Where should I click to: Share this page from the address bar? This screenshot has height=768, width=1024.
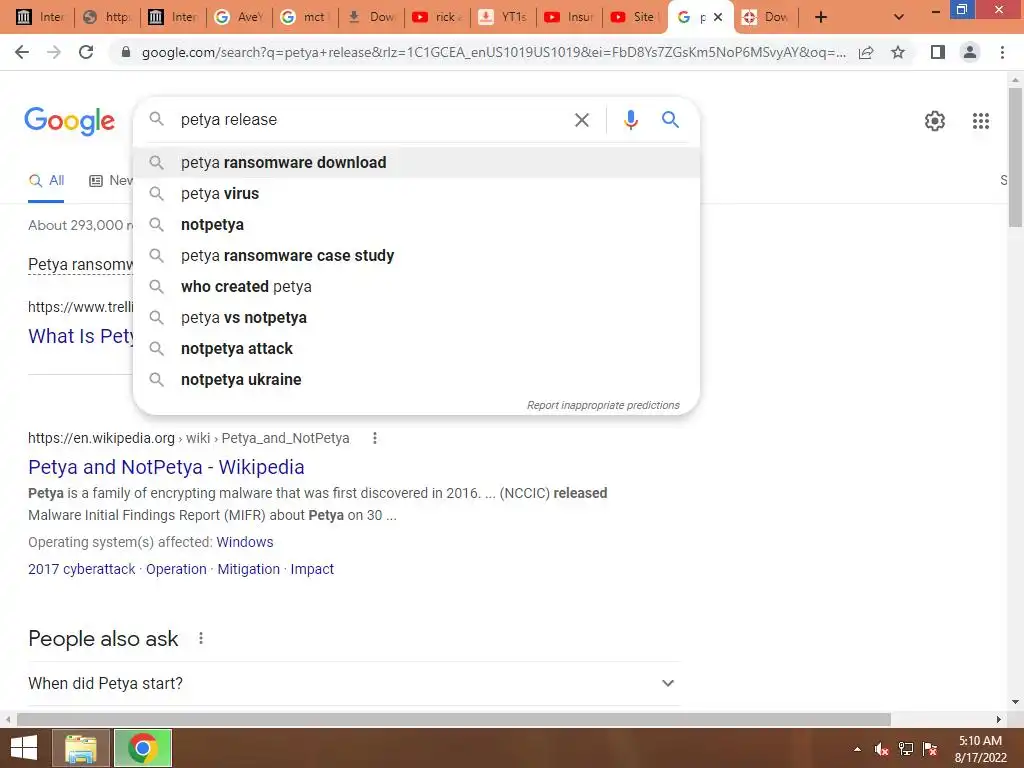pos(866,53)
